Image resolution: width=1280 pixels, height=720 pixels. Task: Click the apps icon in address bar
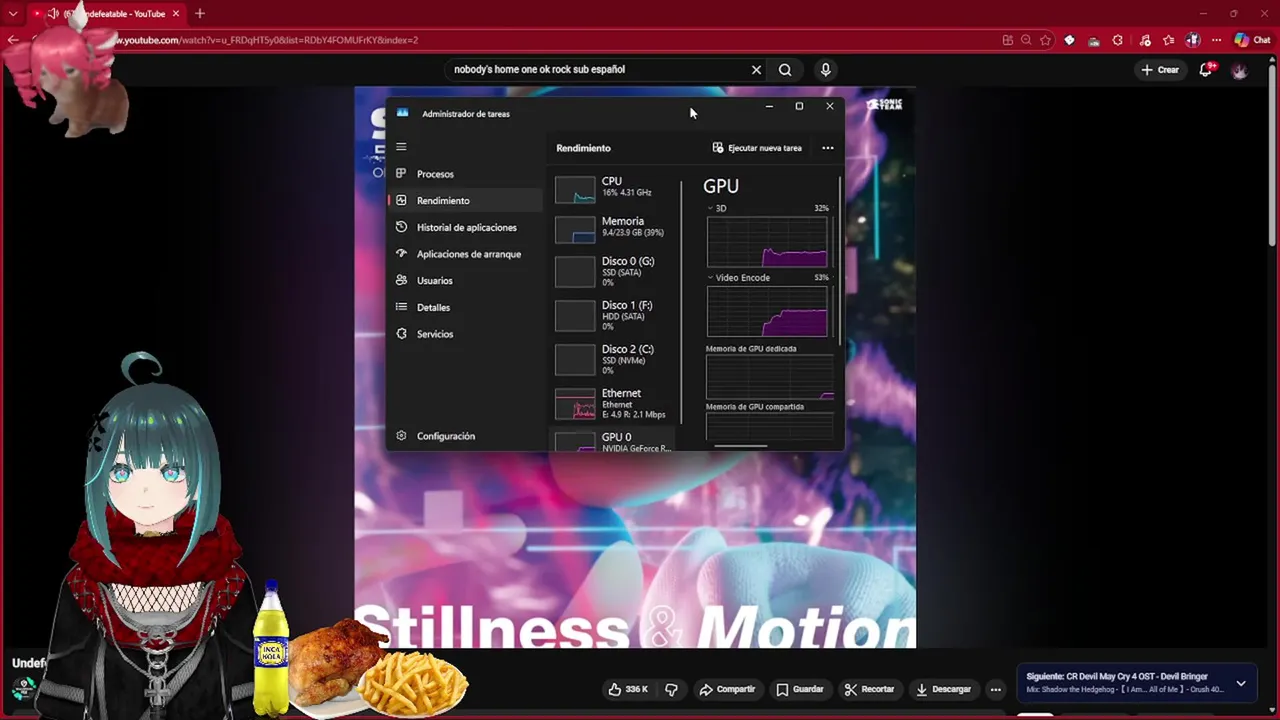[x=1008, y=40]
